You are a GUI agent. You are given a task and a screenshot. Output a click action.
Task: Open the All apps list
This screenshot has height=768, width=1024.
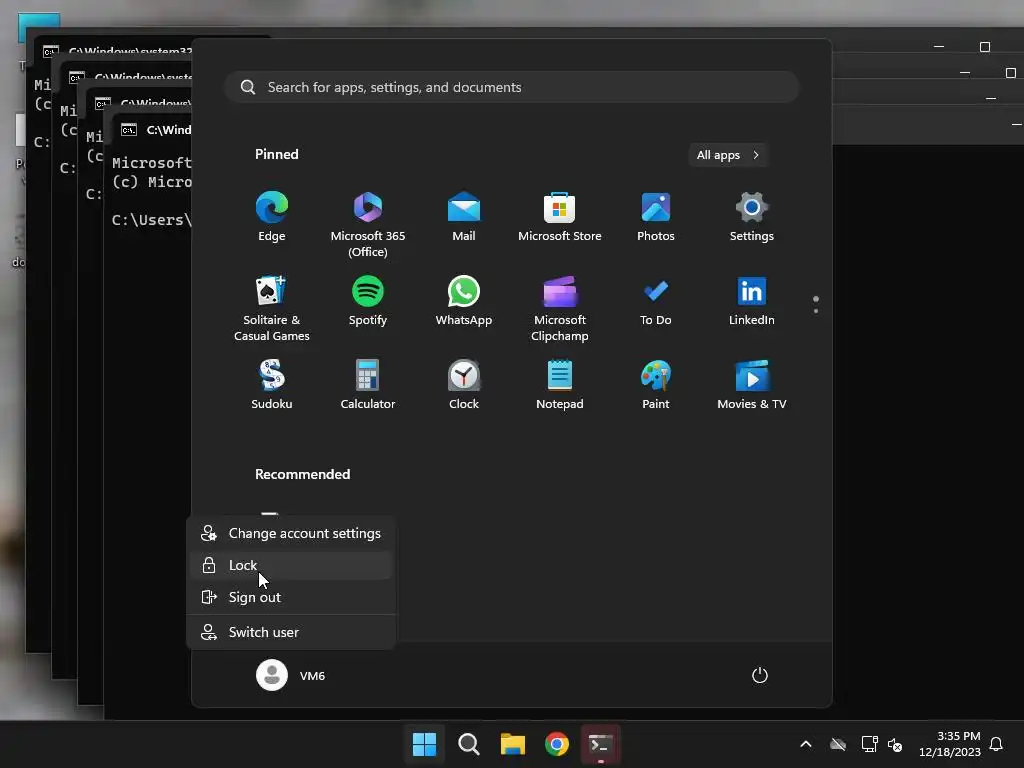(x=728, y=155)
